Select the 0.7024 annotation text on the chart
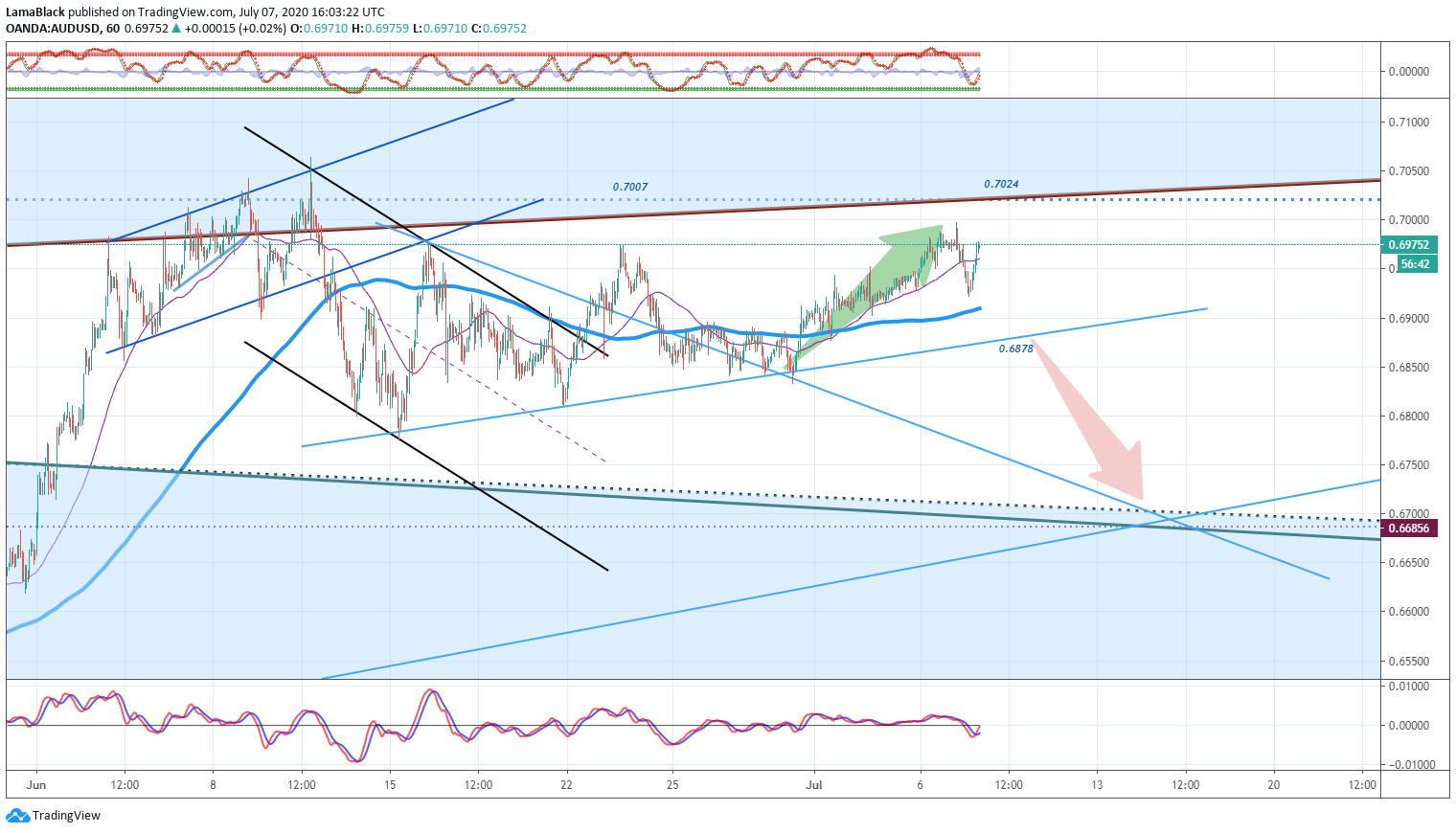This screenshot has height=833, width=1456. pyautogui.click(x=1001, y=184)
